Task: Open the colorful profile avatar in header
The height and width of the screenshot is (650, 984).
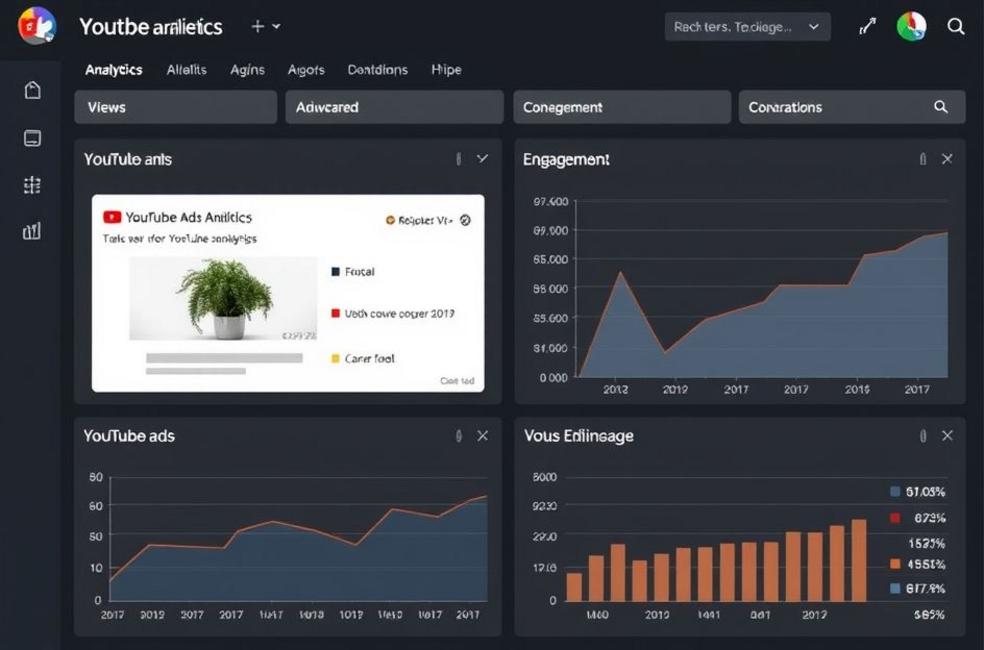Action: click(911, 27)
